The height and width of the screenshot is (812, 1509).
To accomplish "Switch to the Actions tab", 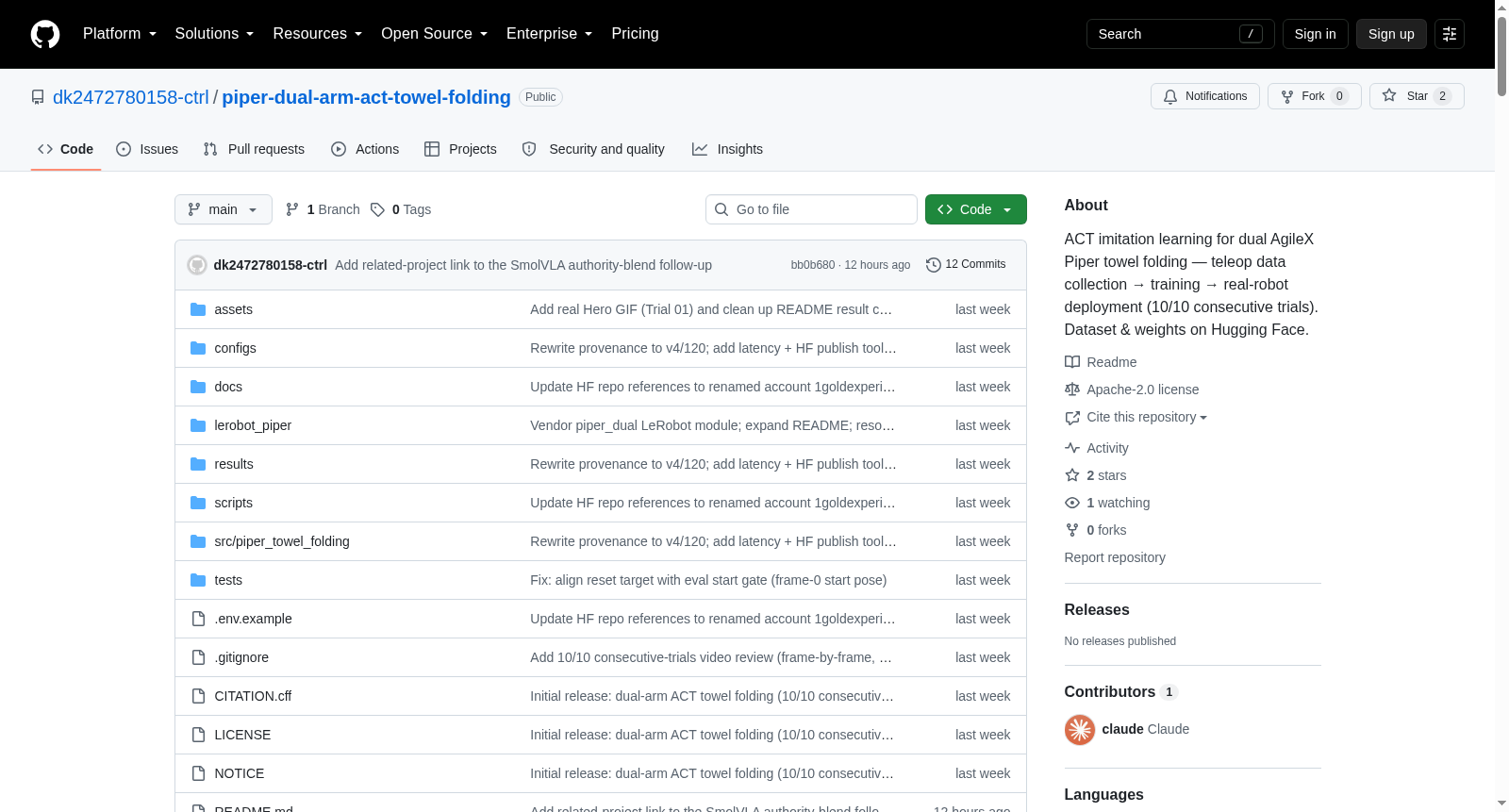I will [x=365, y=149].
